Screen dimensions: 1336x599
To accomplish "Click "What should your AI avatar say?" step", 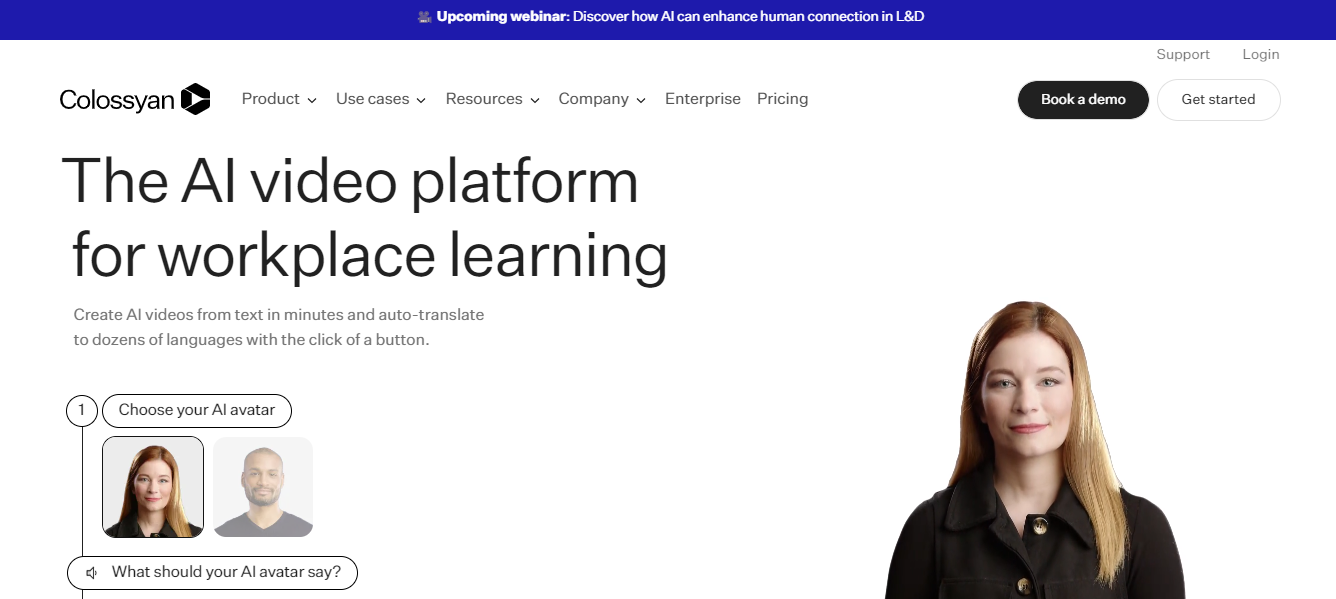I will [x=212, y=573].
